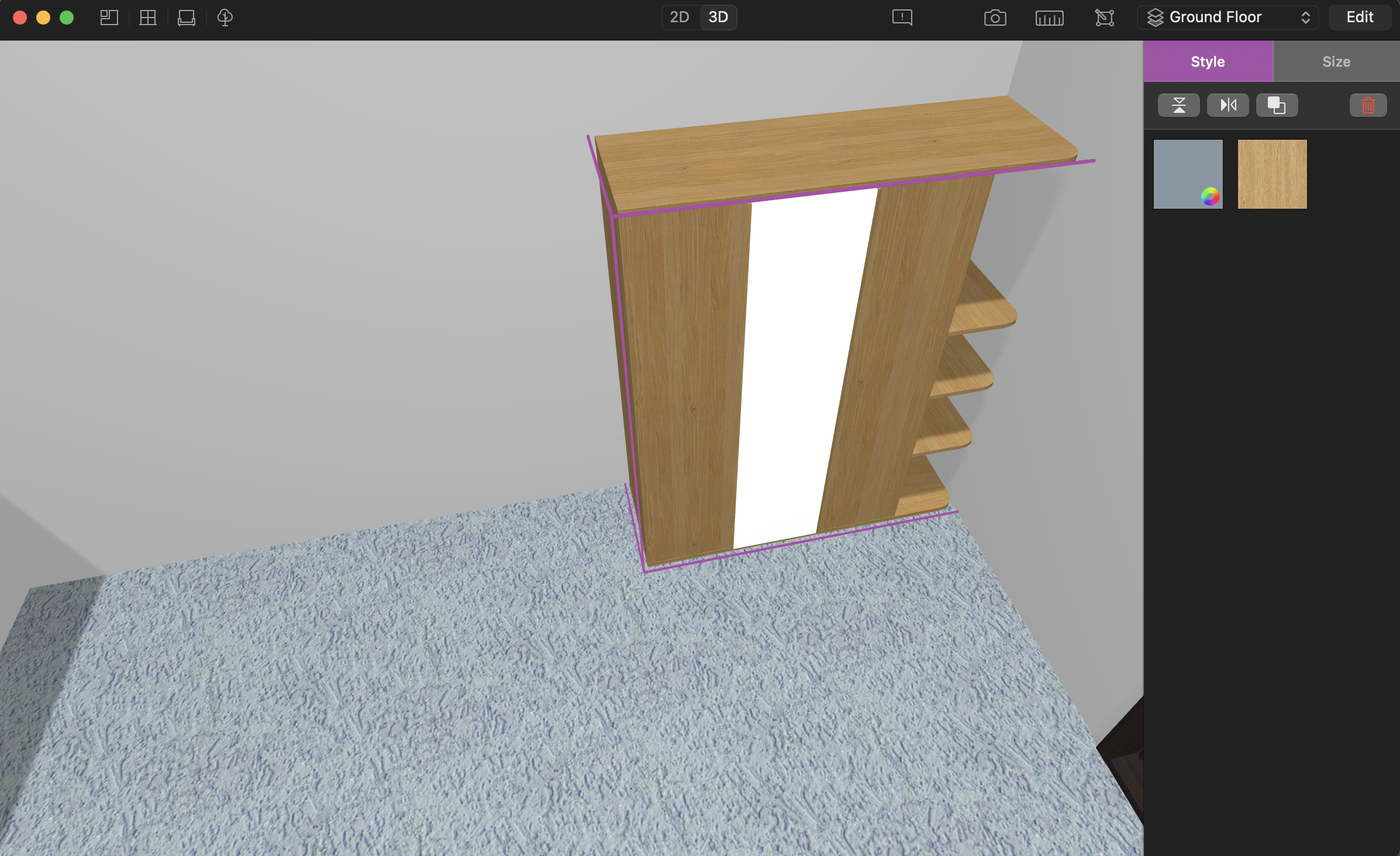Choose the wood texture thumbnail

pos(1272,174)
